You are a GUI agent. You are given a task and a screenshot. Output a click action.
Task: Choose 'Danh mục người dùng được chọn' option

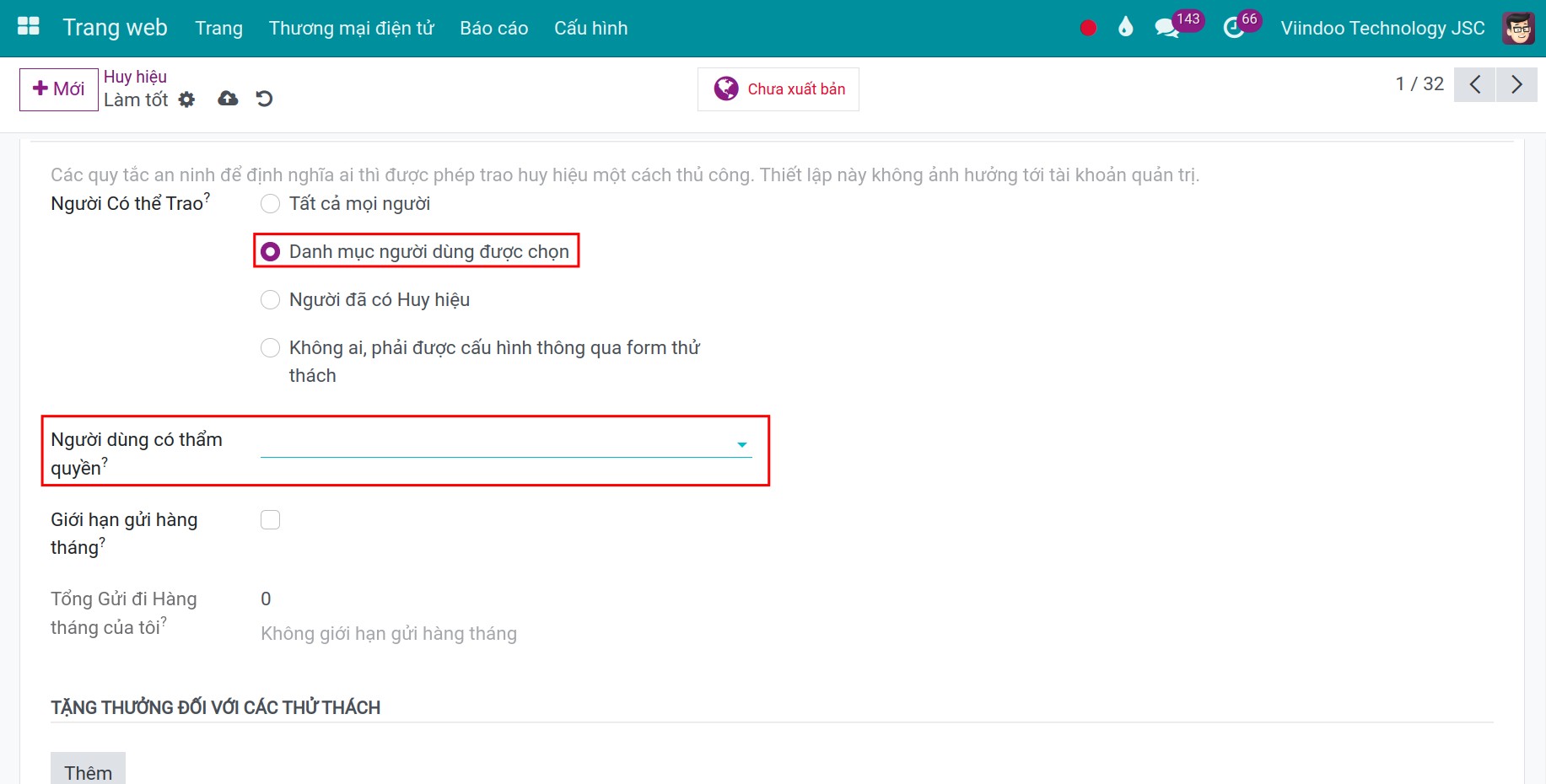[x=270, y=252]
